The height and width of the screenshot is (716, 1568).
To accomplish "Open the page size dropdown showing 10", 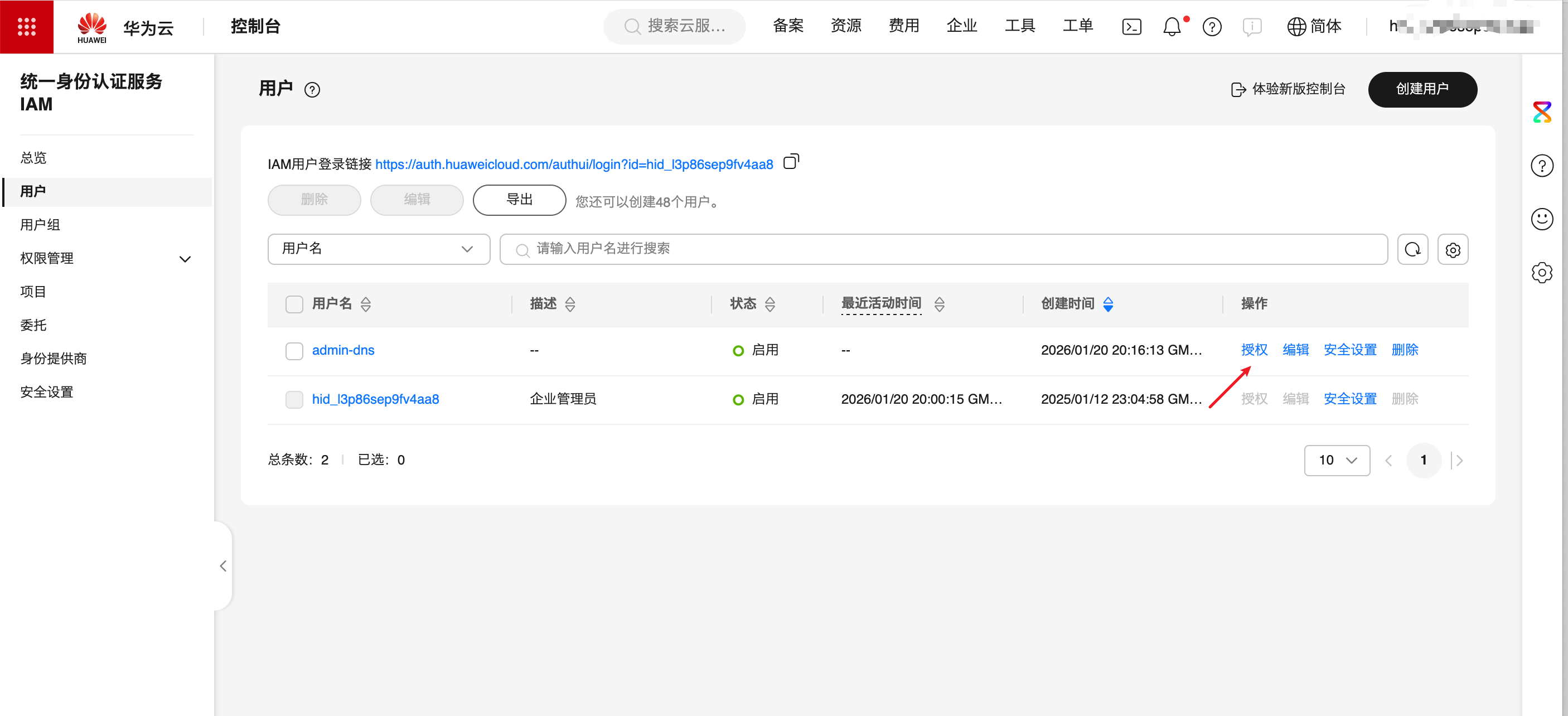I will point(1337,459).
